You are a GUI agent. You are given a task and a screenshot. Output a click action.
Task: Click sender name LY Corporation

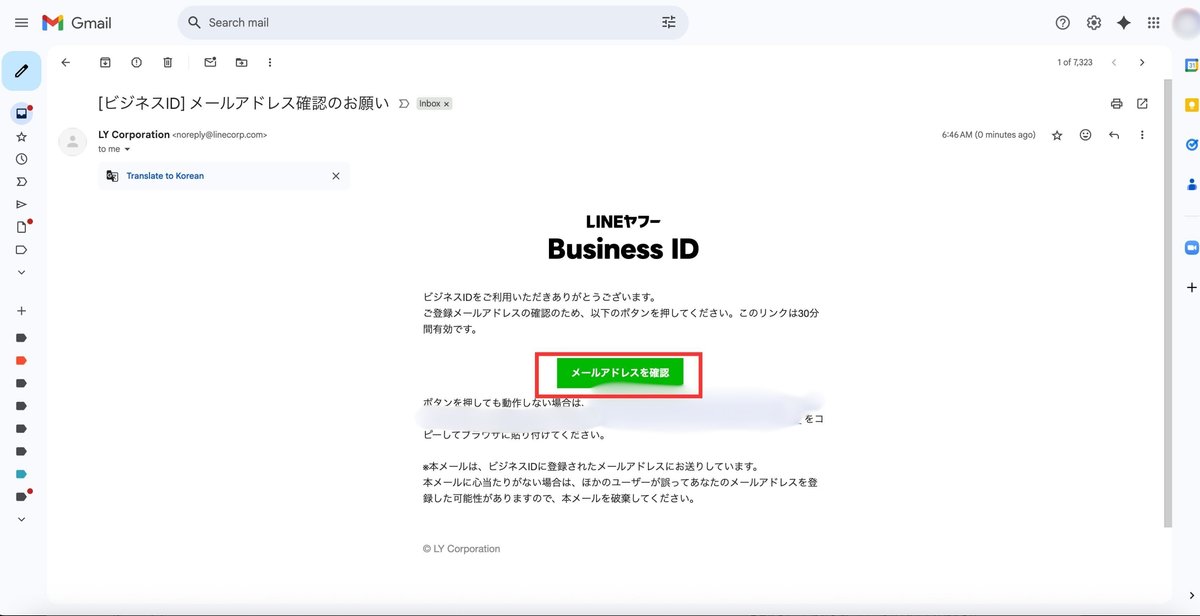[134, 135]
